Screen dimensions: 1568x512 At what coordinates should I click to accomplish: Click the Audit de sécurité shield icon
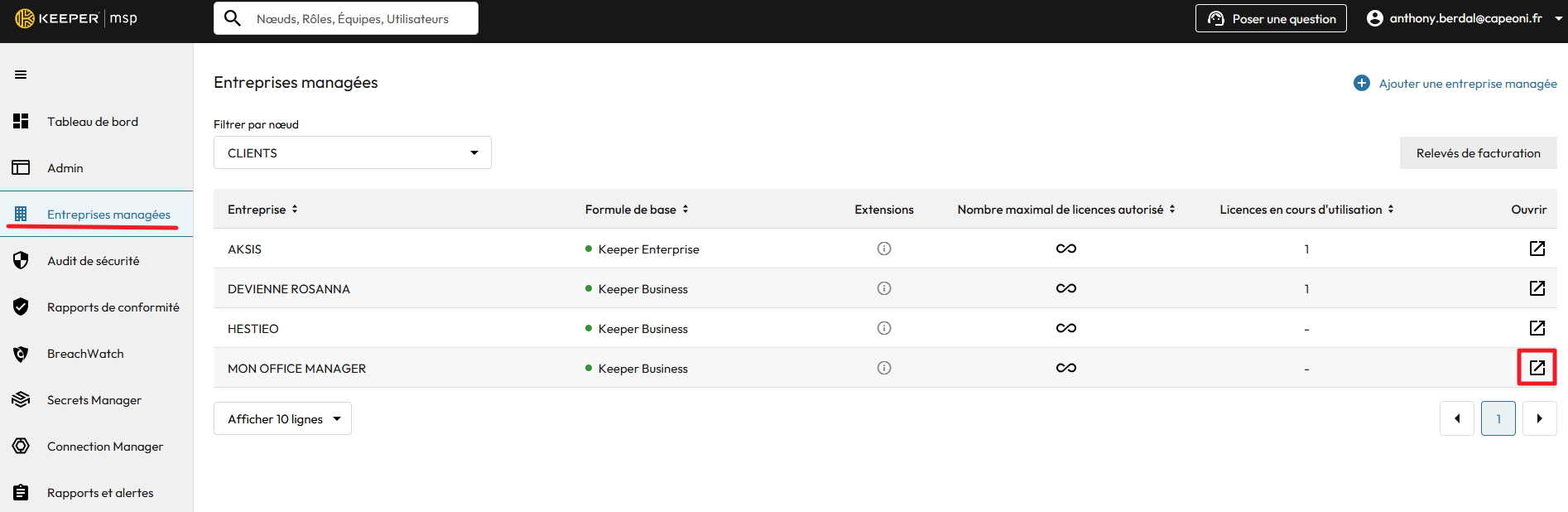coord(21,260)
